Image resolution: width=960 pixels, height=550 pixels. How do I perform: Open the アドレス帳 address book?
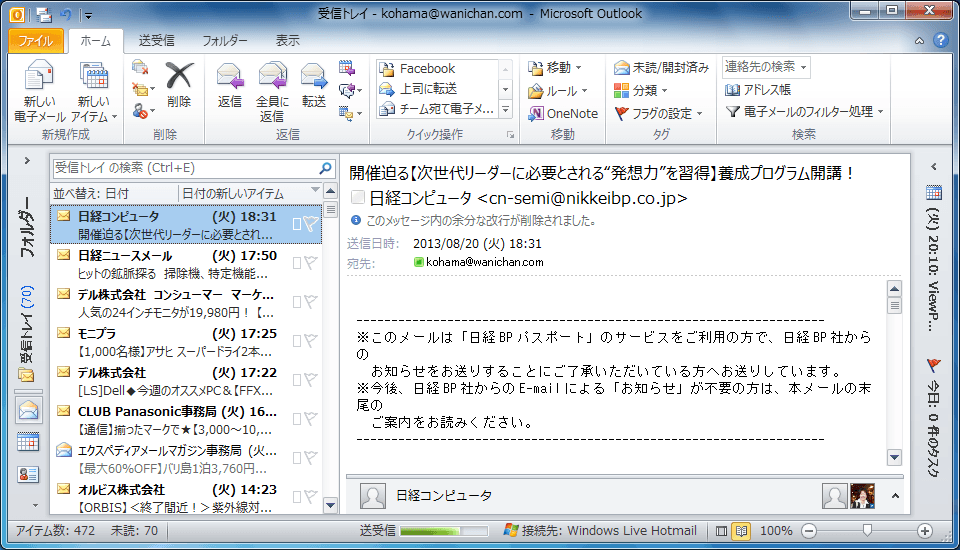pos(758,90)
